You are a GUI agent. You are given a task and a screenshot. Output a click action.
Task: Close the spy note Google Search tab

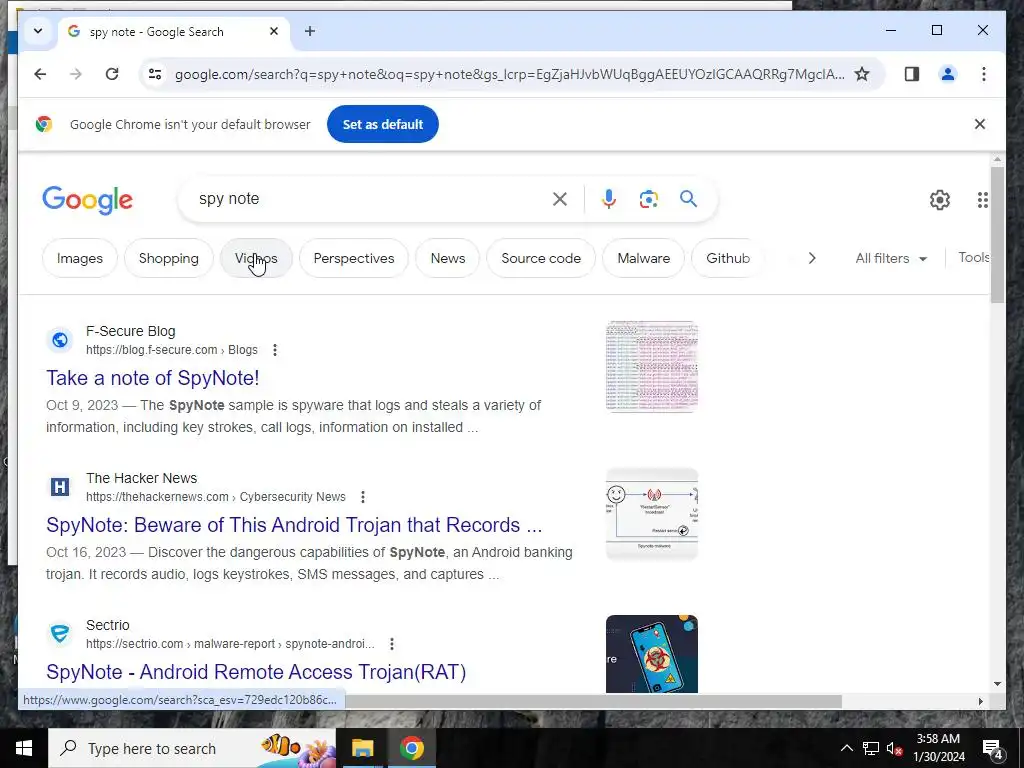(x=274, y=31)
